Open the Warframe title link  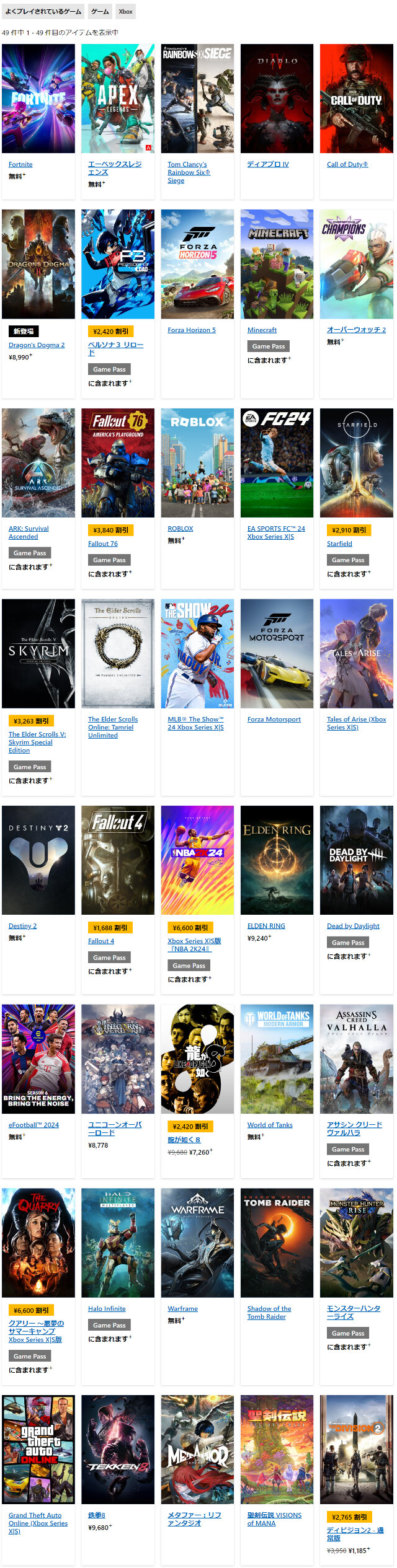(183, 1309)
